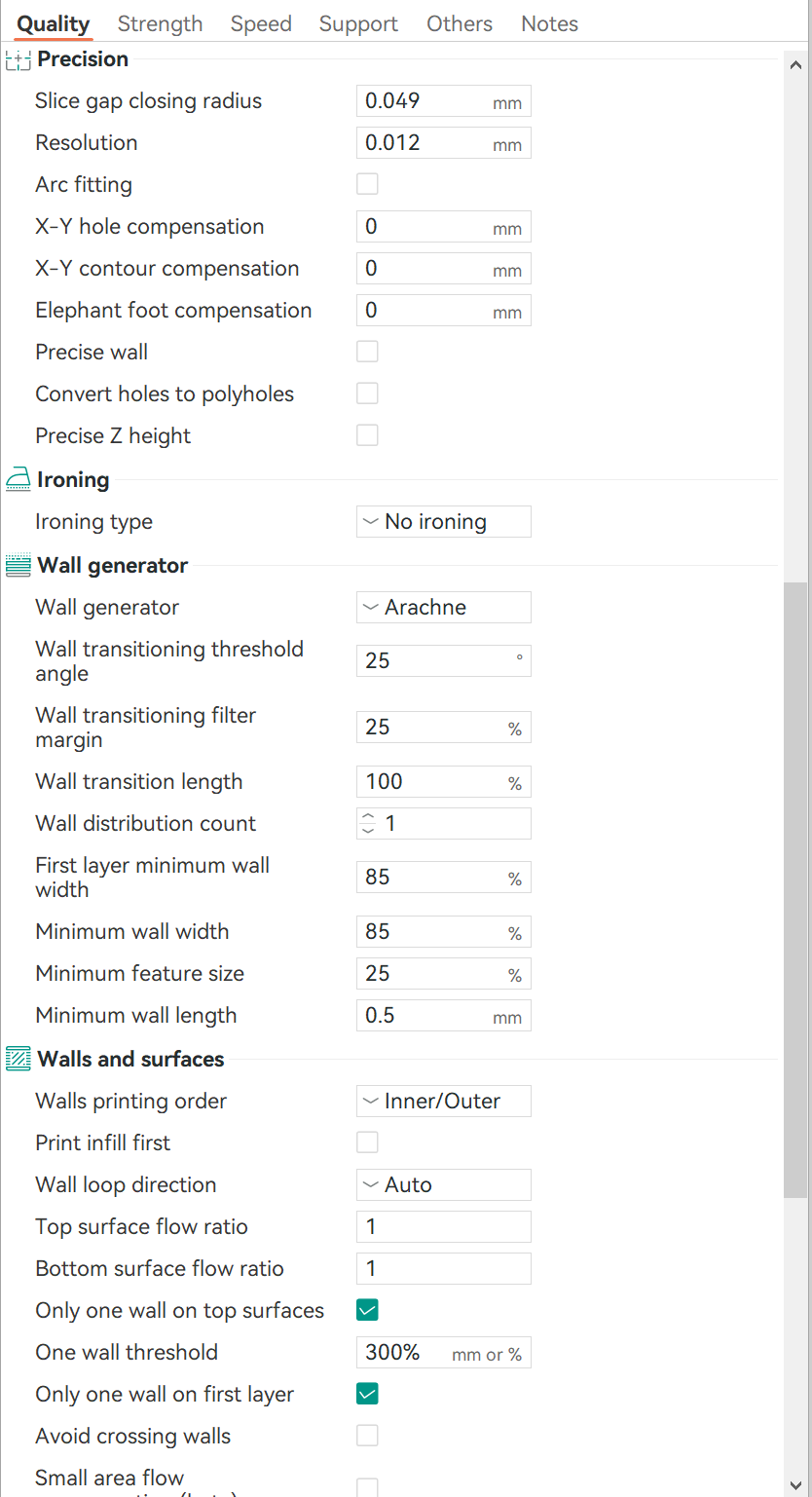Click the vertical scrollbar thumb
This screenshot has width=812, height=1497.
coord(795,889)
